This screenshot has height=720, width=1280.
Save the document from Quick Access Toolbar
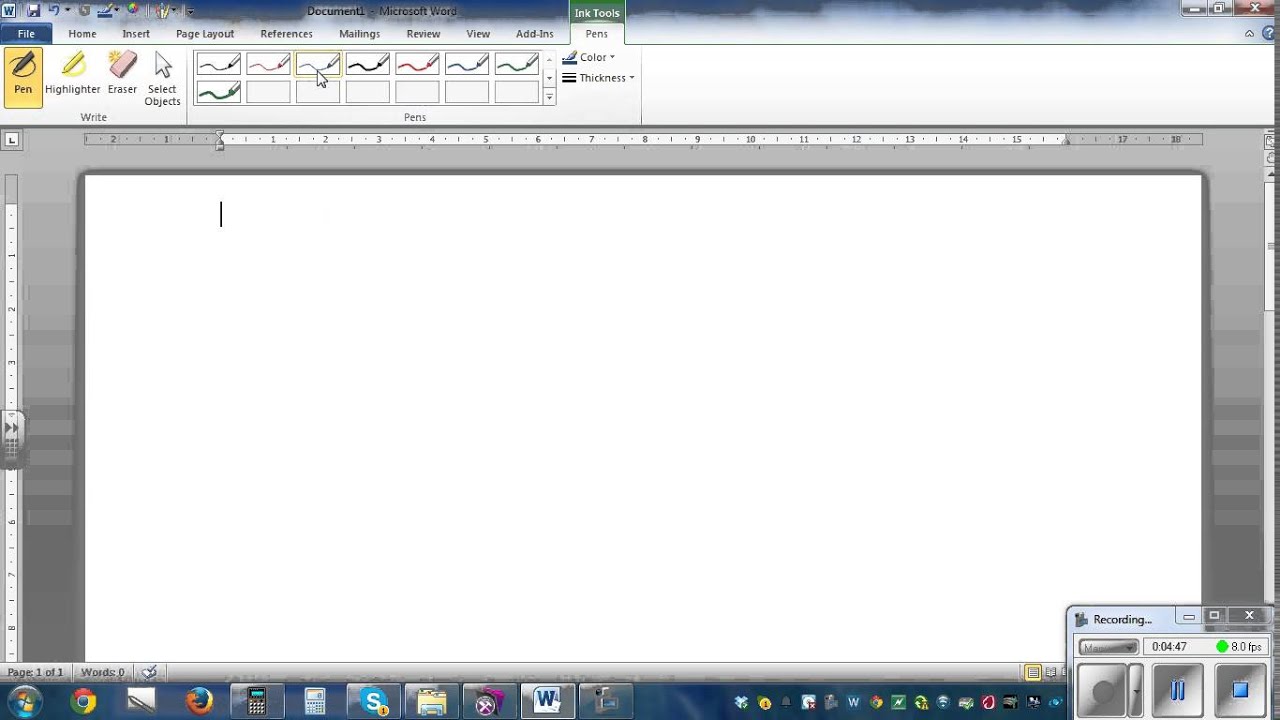pos(33,11)
